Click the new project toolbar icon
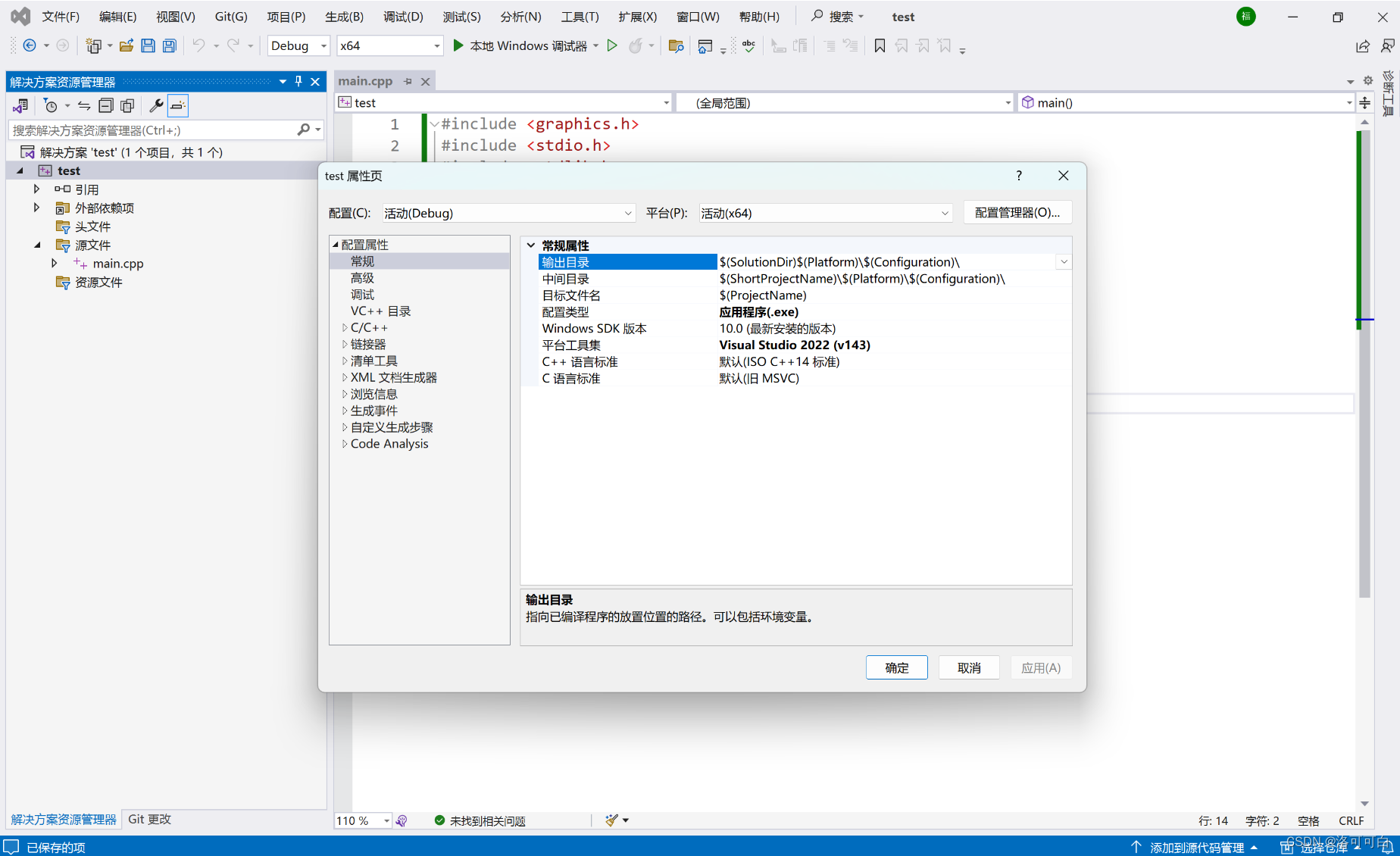The height and width of the screenshot is (856, 1400). (93, 45)
